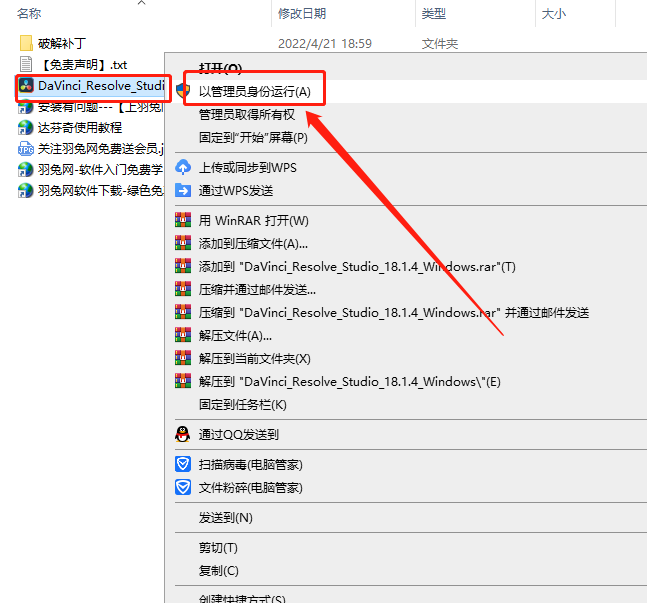647x603 pixels.
Task: Select the 羽兔网-软件入门免费学 file name
Action: [100, 170]
